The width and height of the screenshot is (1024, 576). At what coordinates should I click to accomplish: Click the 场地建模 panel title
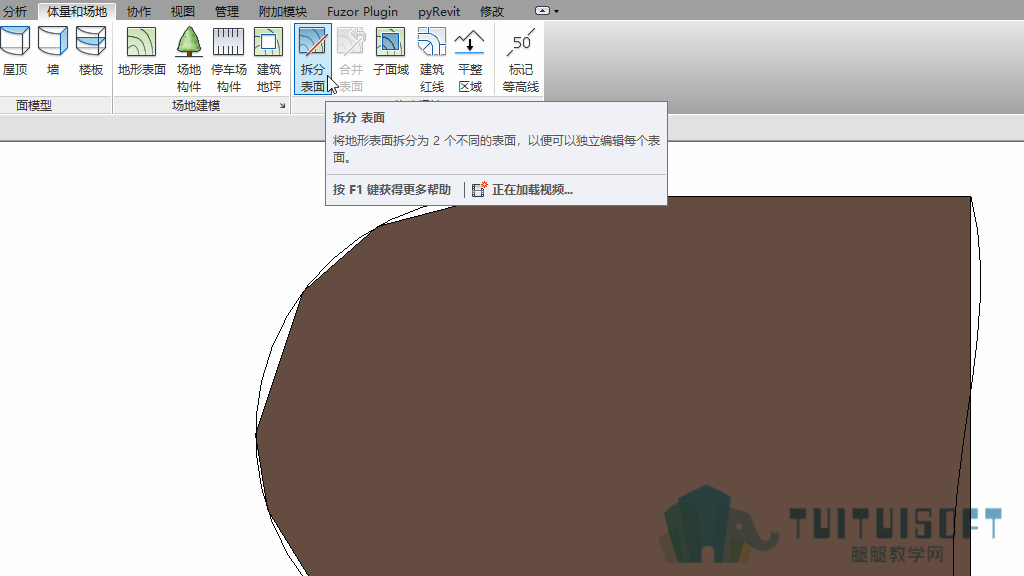click(x=196, y=105)
